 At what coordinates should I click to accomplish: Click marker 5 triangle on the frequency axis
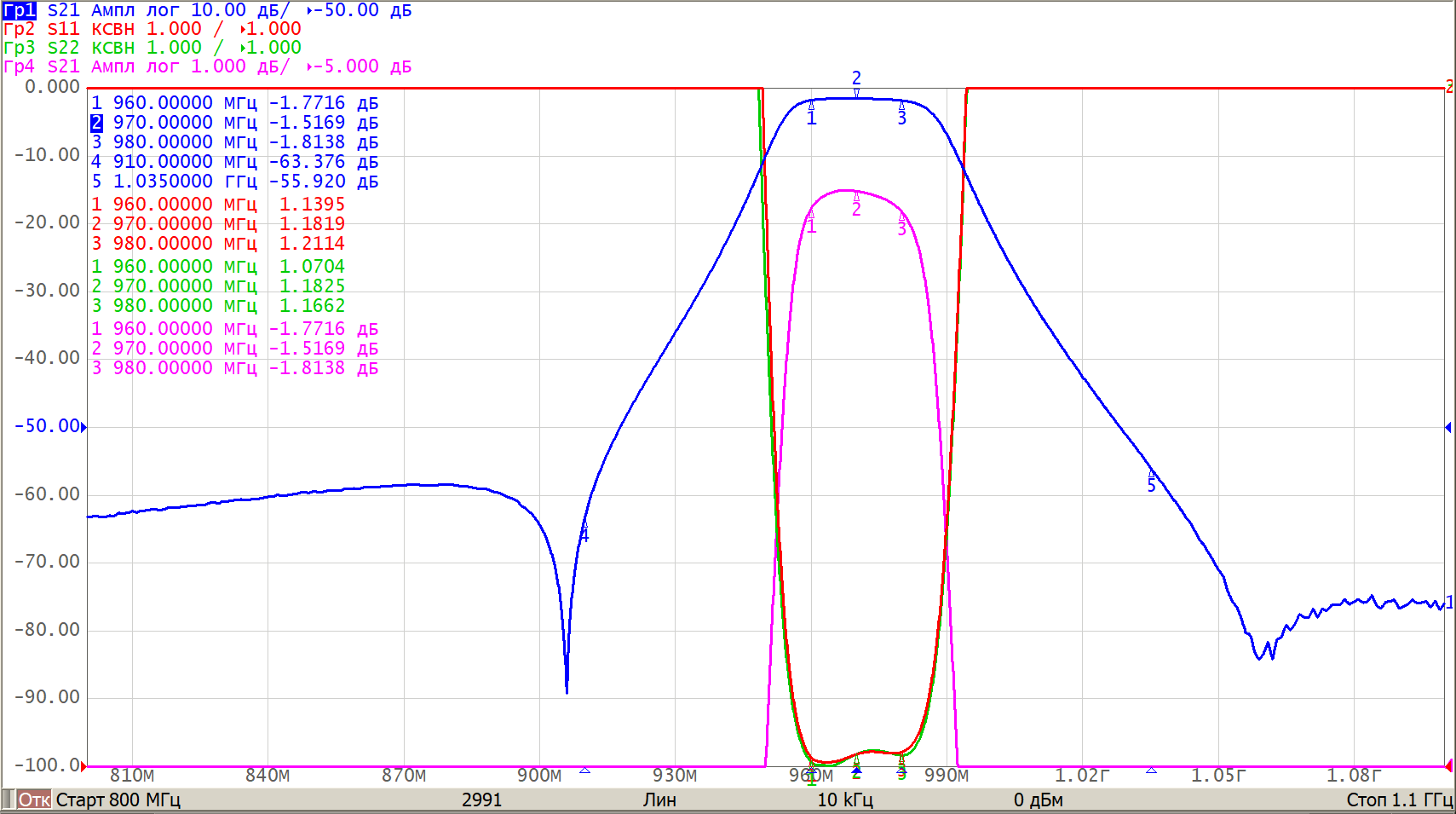pyautogui.click(x=1151, y=770)
